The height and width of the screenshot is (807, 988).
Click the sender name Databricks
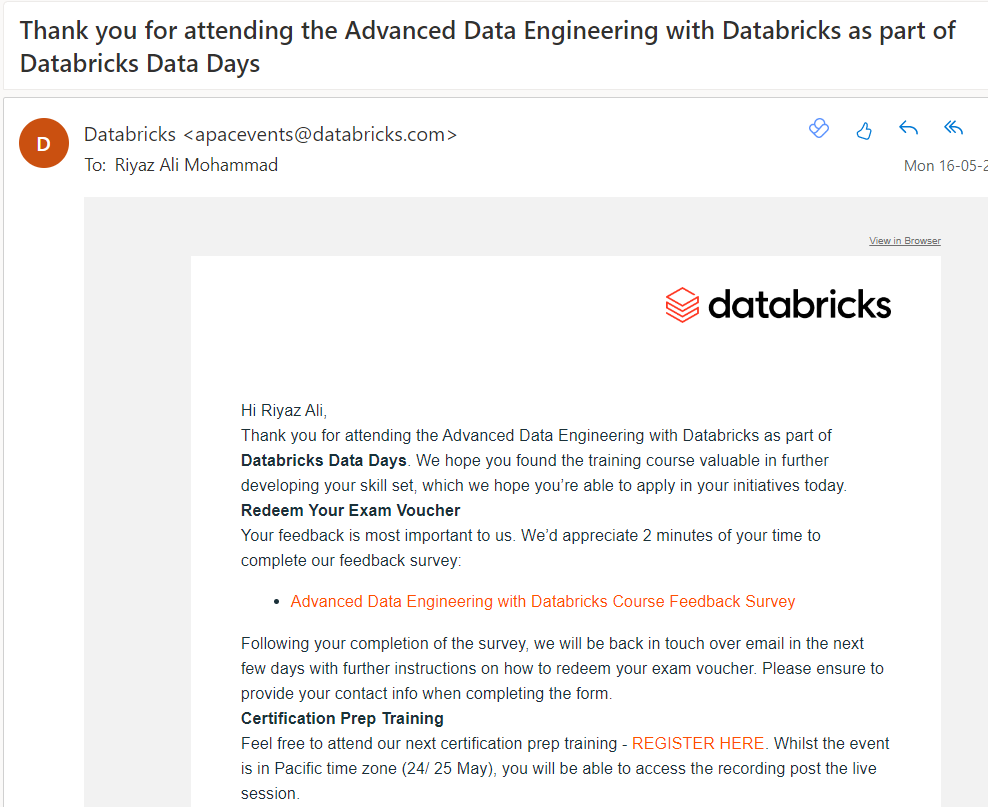click(130, 134)
